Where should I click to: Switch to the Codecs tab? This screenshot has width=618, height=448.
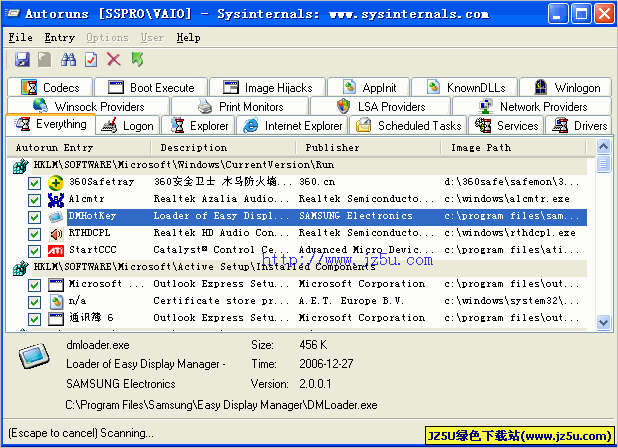point(50,87)
